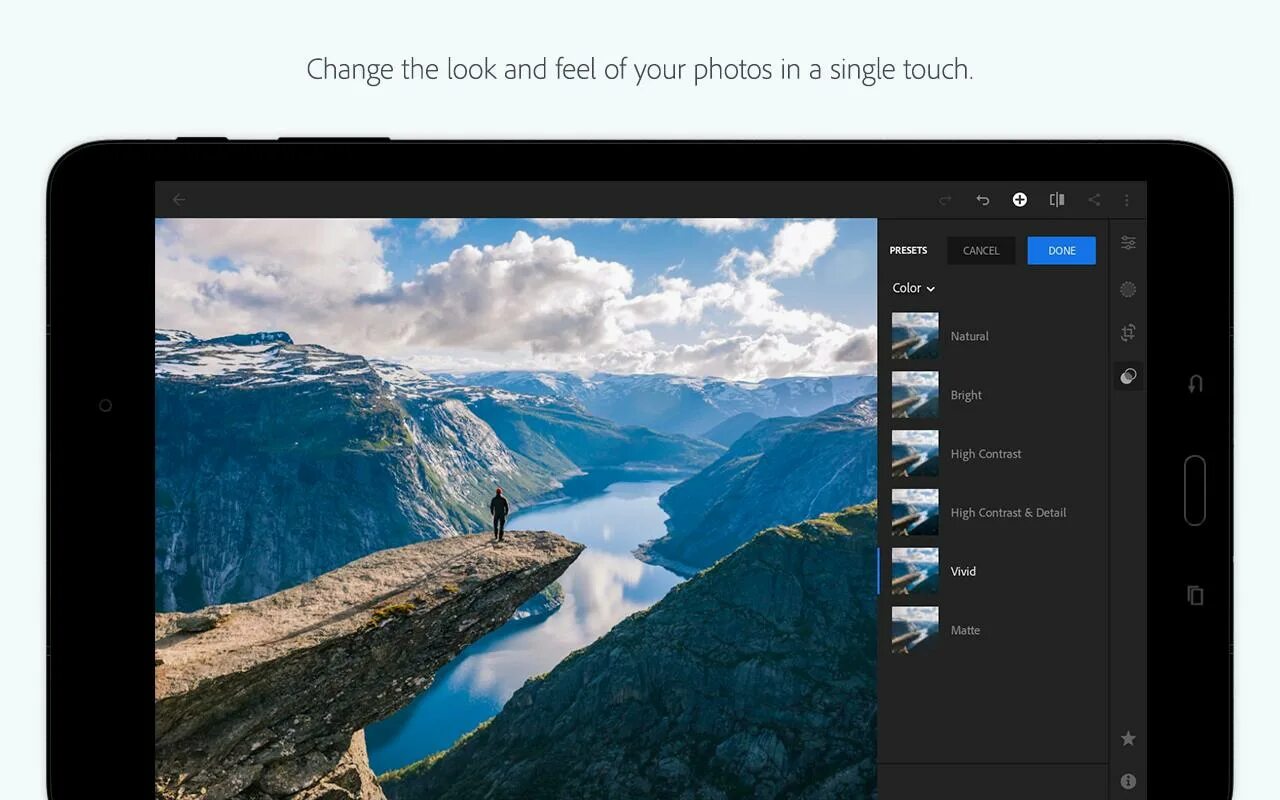Open the edit sliders panel icon
Screen dimensions: 1280x800
pos(1128,243)
